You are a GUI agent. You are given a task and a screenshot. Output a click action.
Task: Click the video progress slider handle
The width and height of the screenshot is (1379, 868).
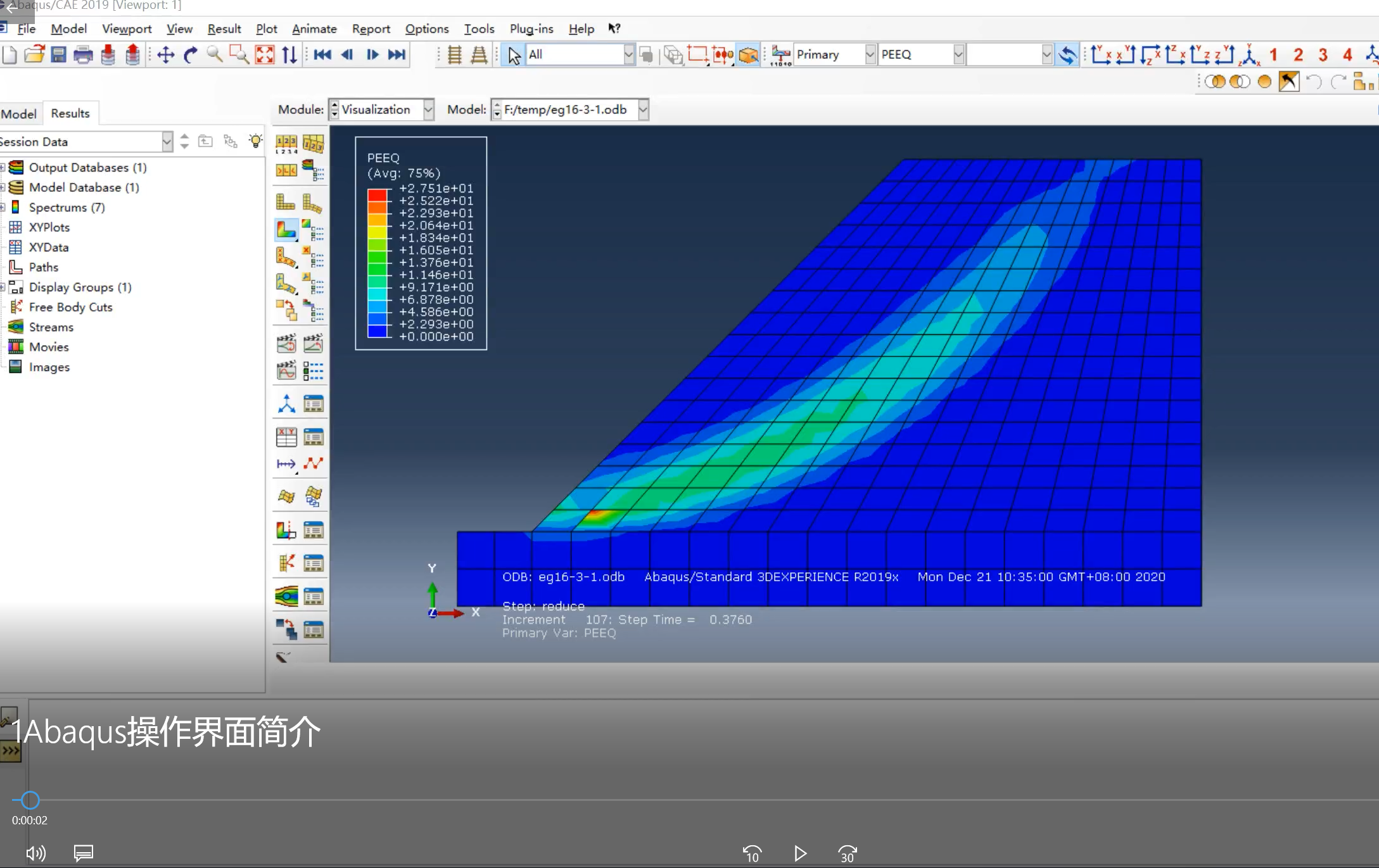[28, 800]
